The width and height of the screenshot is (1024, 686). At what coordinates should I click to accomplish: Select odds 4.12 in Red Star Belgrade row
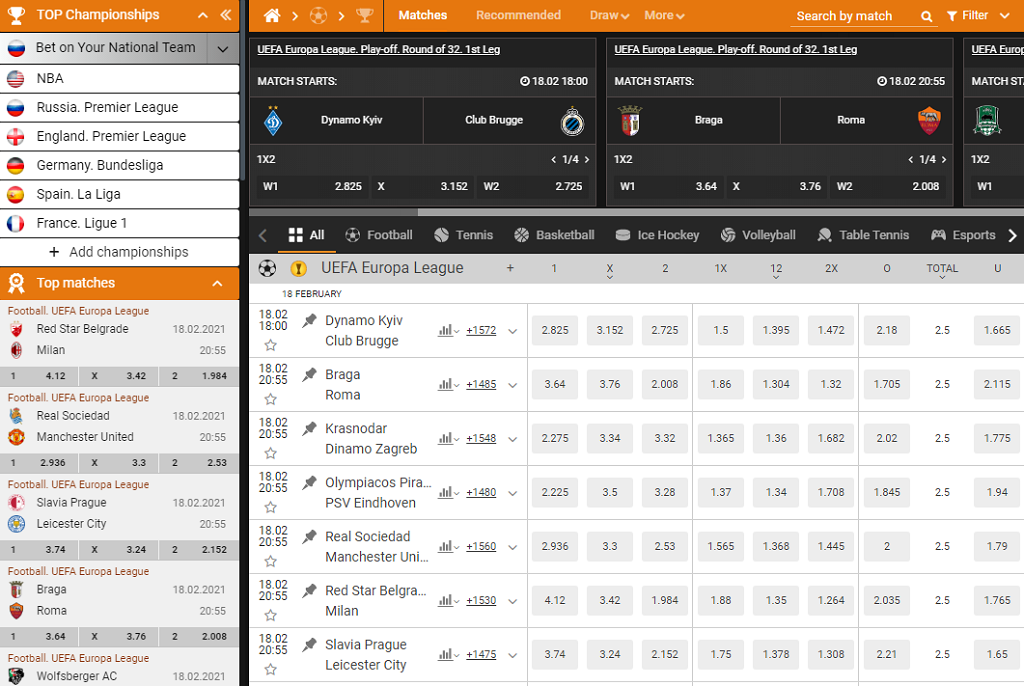coord(554,600)
